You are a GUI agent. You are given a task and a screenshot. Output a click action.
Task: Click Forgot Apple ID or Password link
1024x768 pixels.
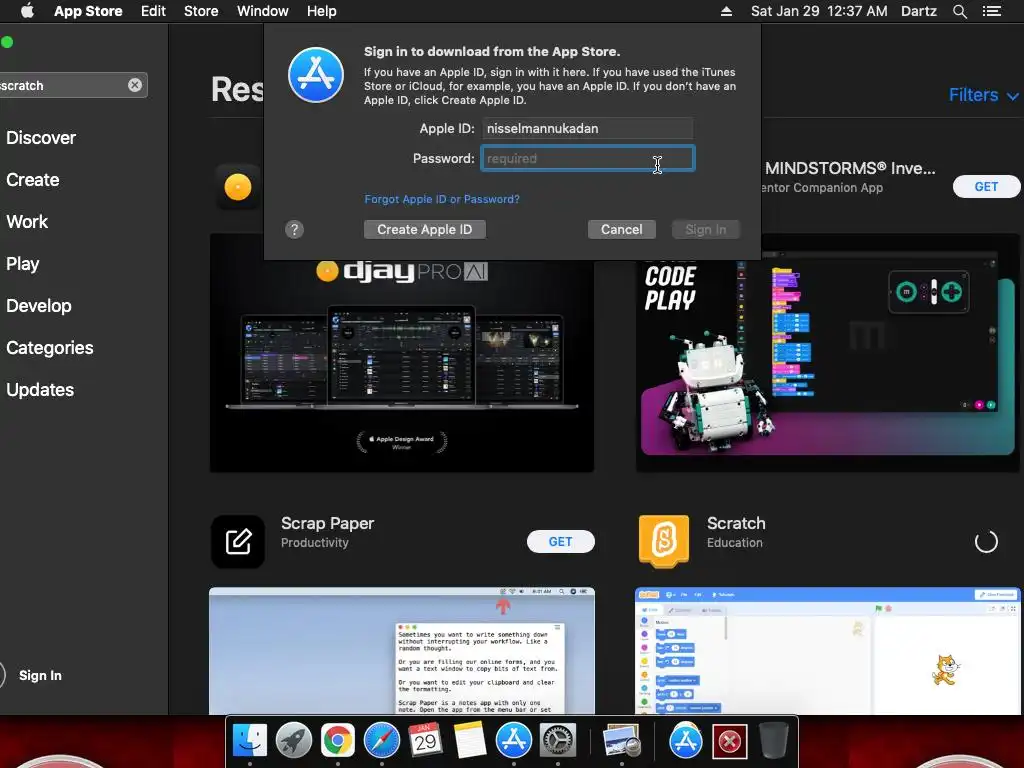pos(442,199)
